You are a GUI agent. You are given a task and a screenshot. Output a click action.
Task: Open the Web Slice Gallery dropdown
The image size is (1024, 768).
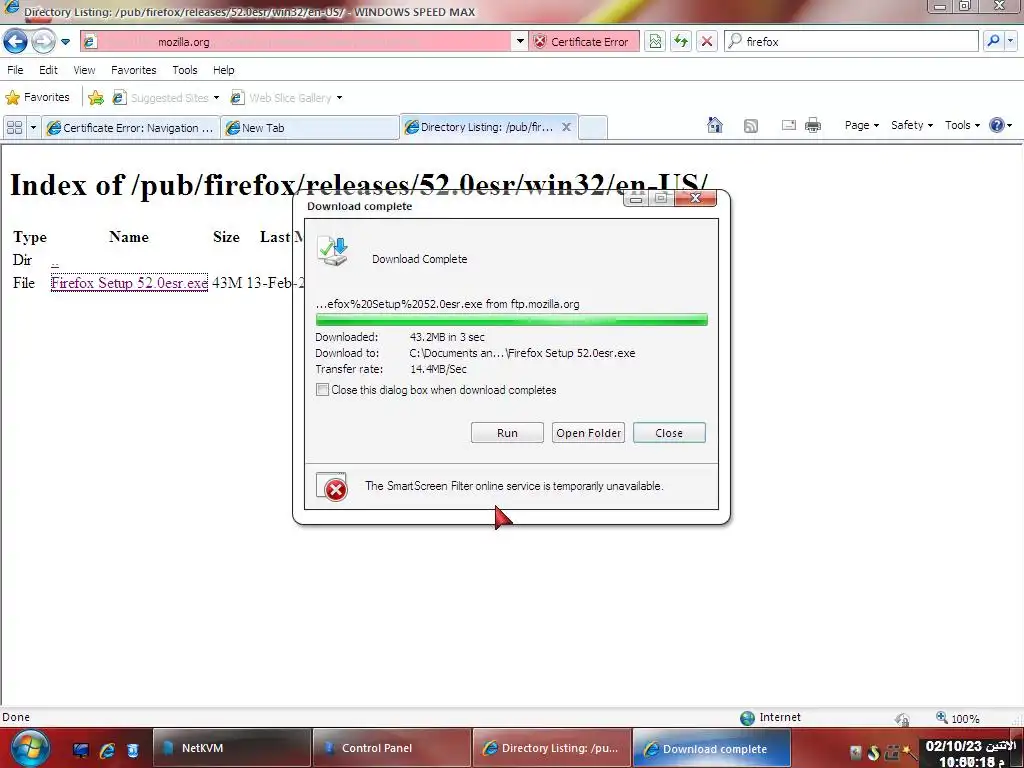point(286,98)
